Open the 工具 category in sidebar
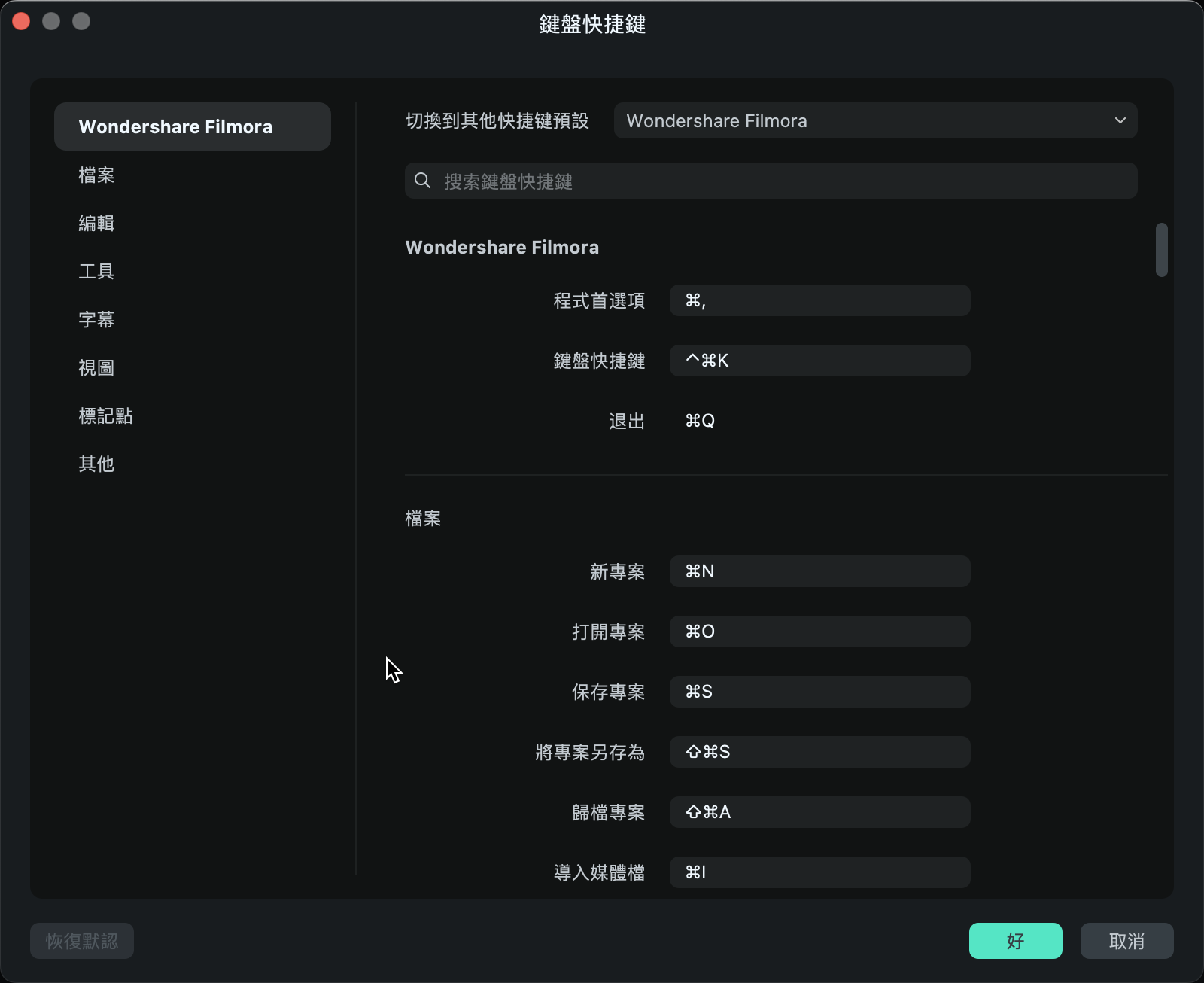 96,271
